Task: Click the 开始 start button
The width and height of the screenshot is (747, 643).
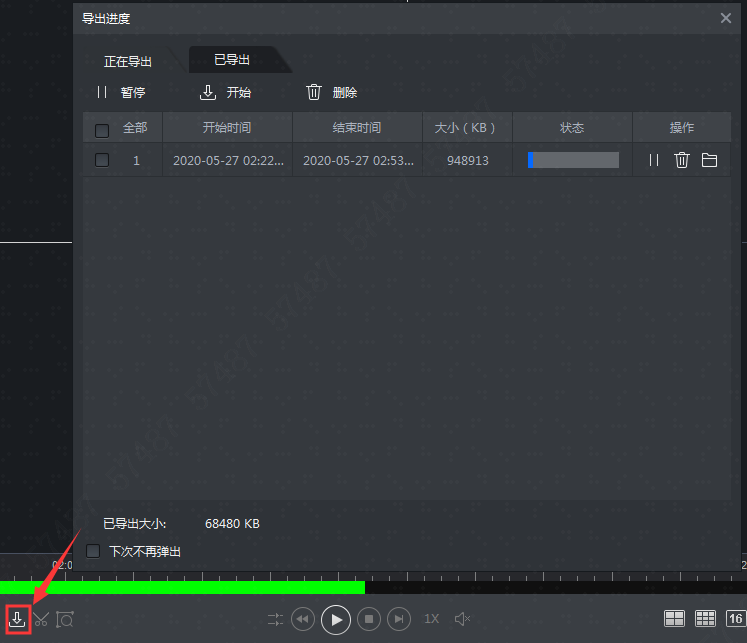Action: tap(225, 92)
